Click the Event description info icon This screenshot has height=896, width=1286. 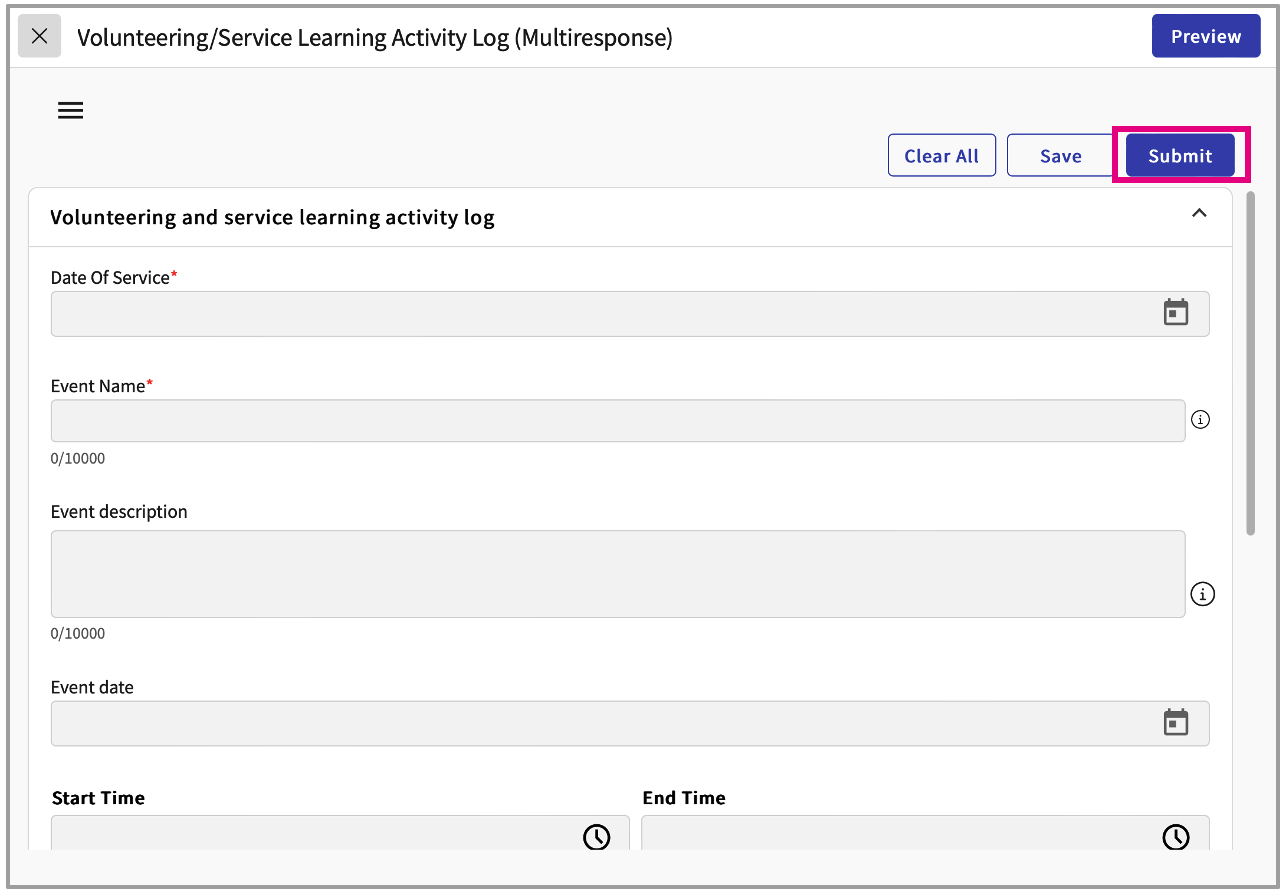(x=1202, y=595)
